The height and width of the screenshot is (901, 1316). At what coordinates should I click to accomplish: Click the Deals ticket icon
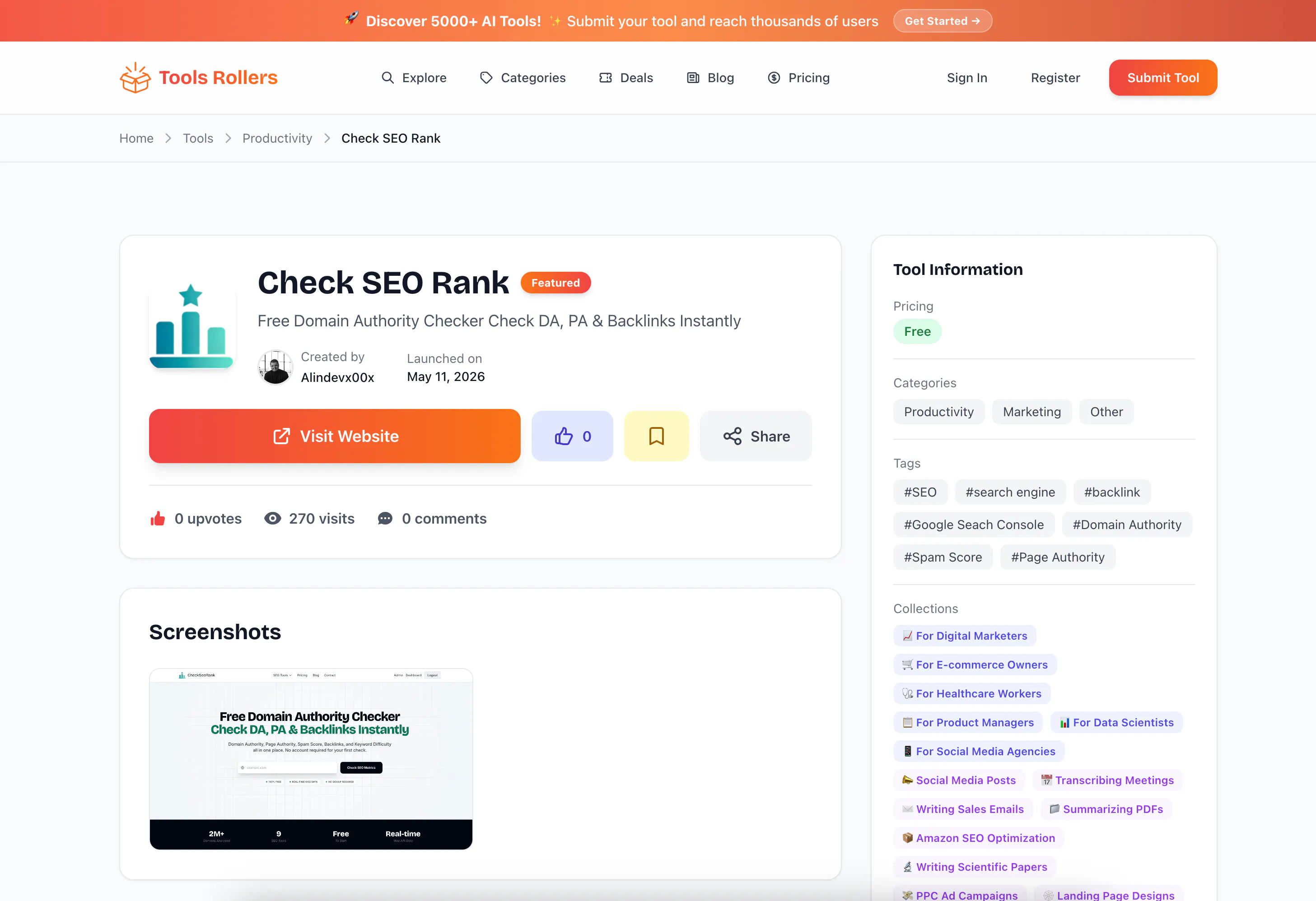click(605, 78)
